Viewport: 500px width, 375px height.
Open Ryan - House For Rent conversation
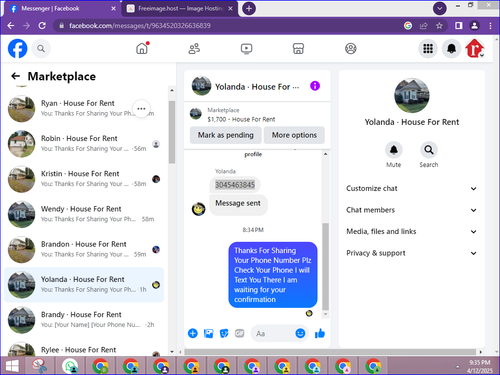tap(84, 109)
